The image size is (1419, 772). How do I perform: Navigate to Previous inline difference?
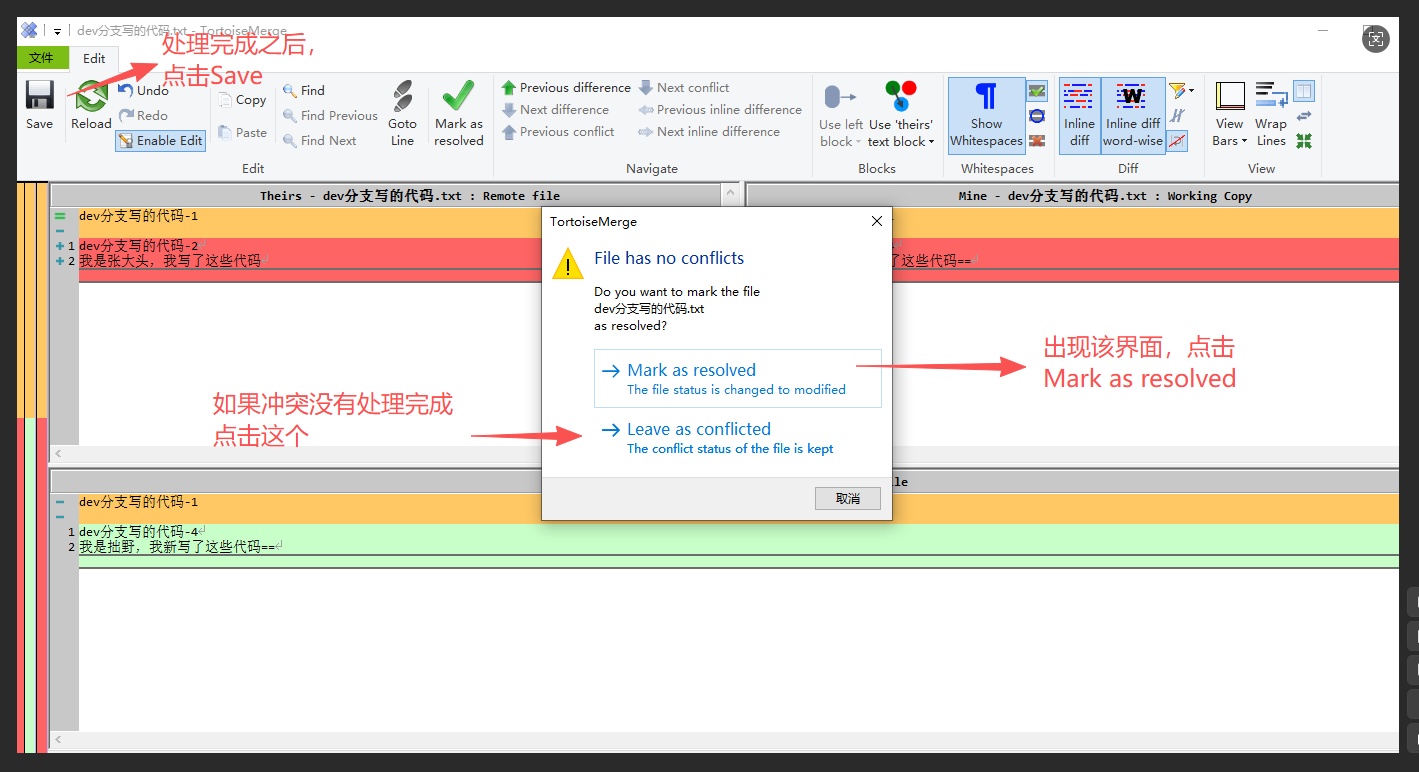point(720,109)
